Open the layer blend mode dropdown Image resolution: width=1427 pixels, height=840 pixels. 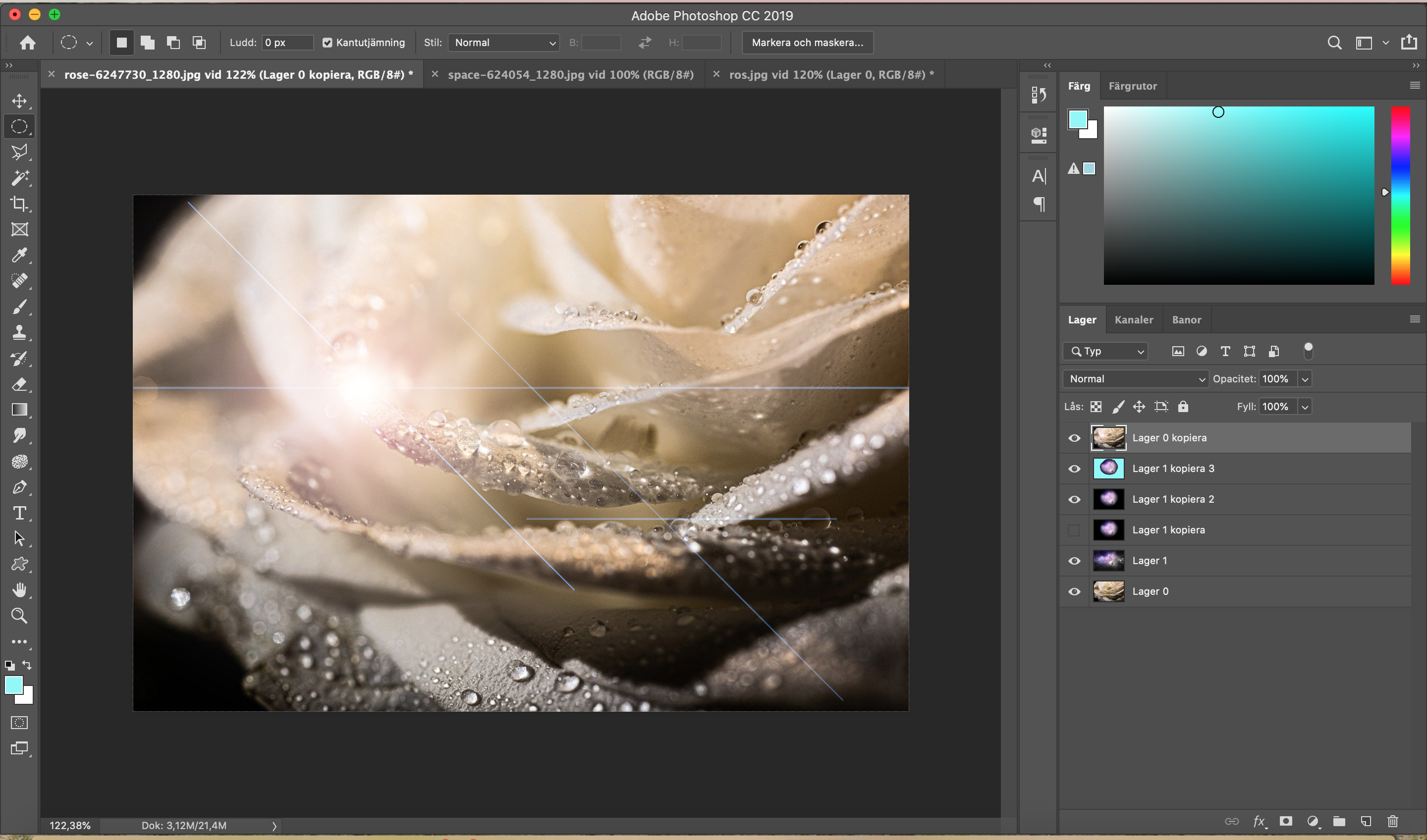1135,379
